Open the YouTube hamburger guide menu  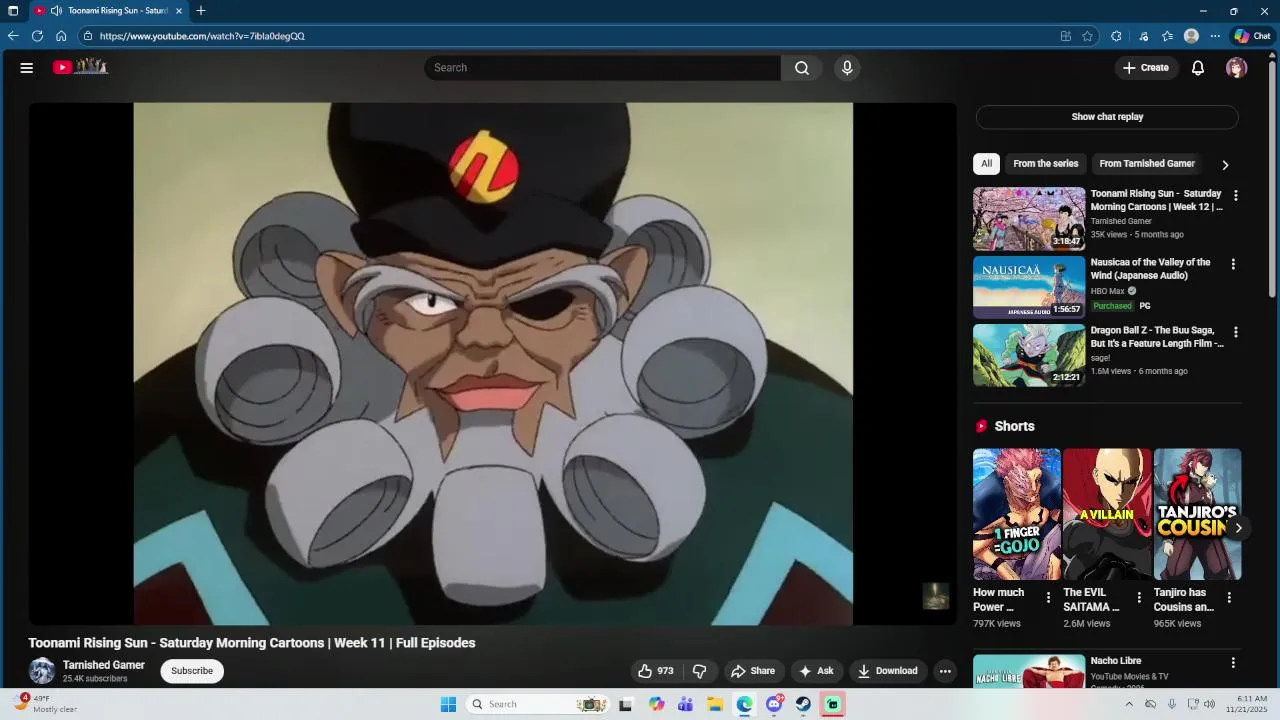click(x=27, y=68)
